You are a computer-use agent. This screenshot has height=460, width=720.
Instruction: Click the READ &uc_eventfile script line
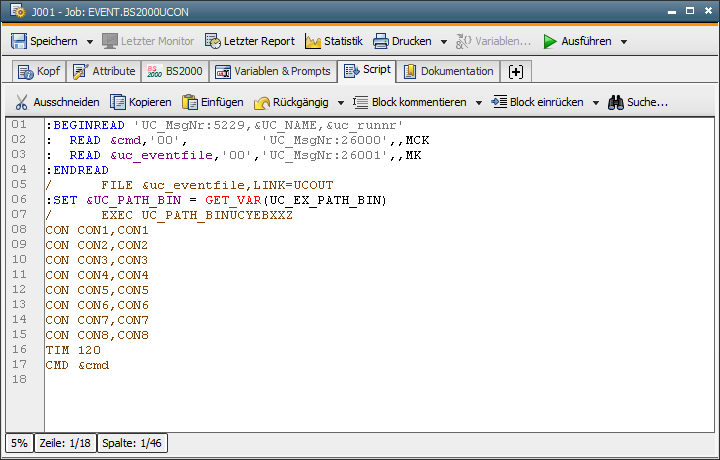point(233,155)
